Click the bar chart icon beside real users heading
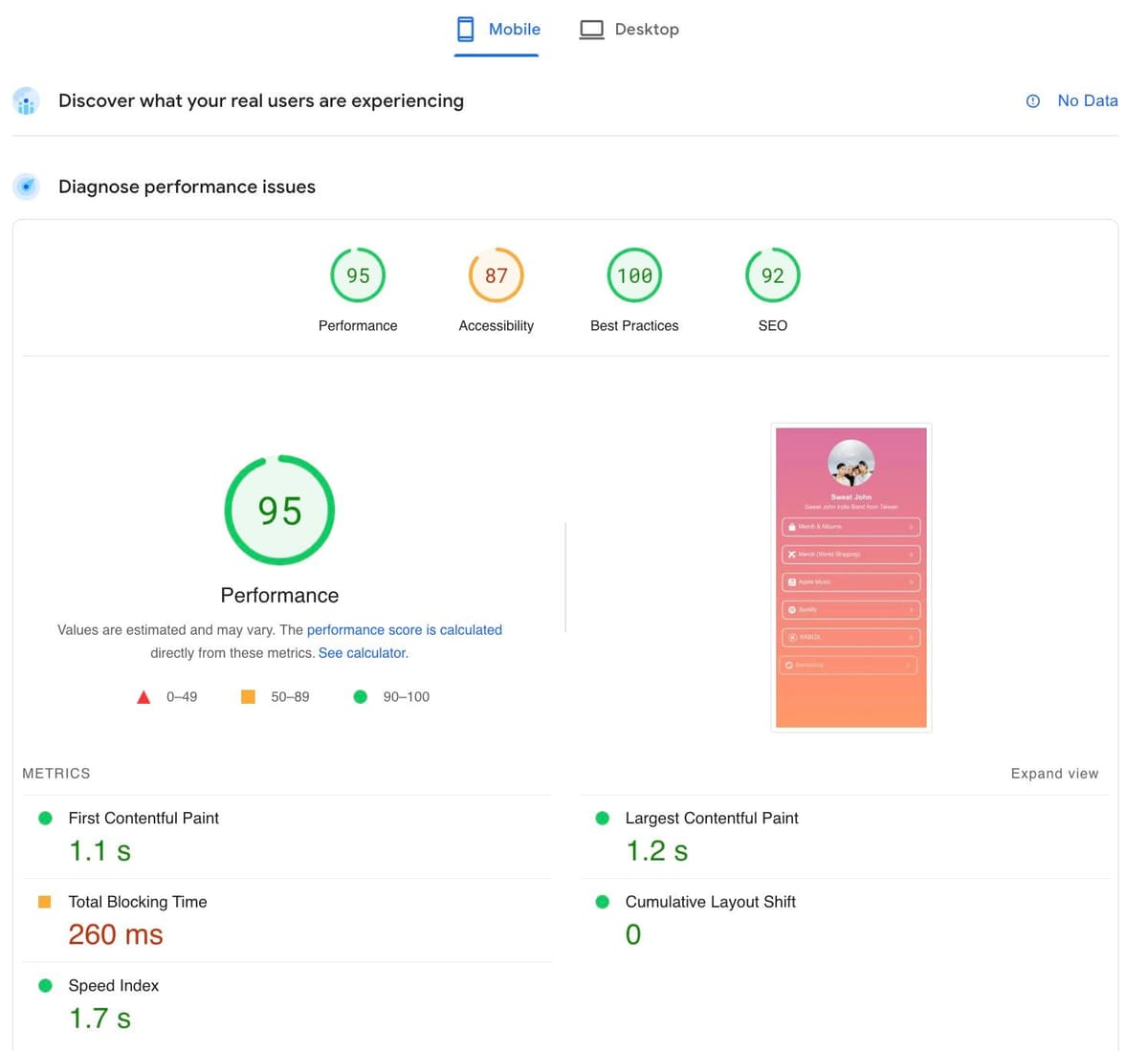The width and height of the screenshot is (1148, 1051). tap(26, 100)
